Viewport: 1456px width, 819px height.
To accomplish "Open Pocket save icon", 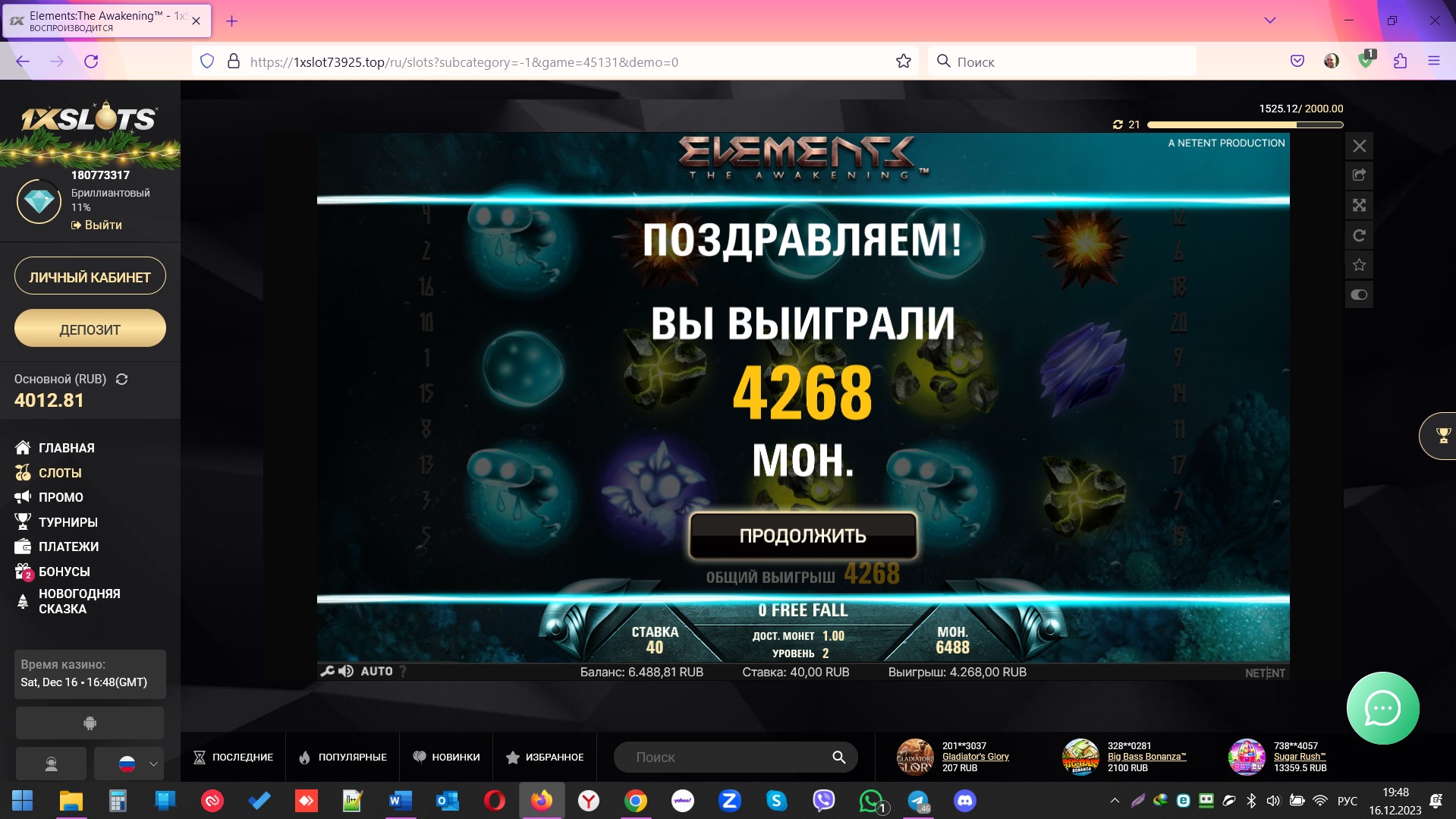I will [1297, 61].
